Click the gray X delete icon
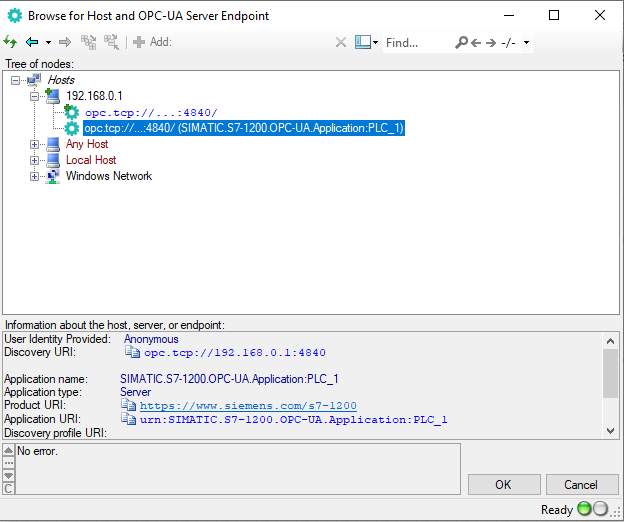The image size is (624, 522). (x=341, y=42)
